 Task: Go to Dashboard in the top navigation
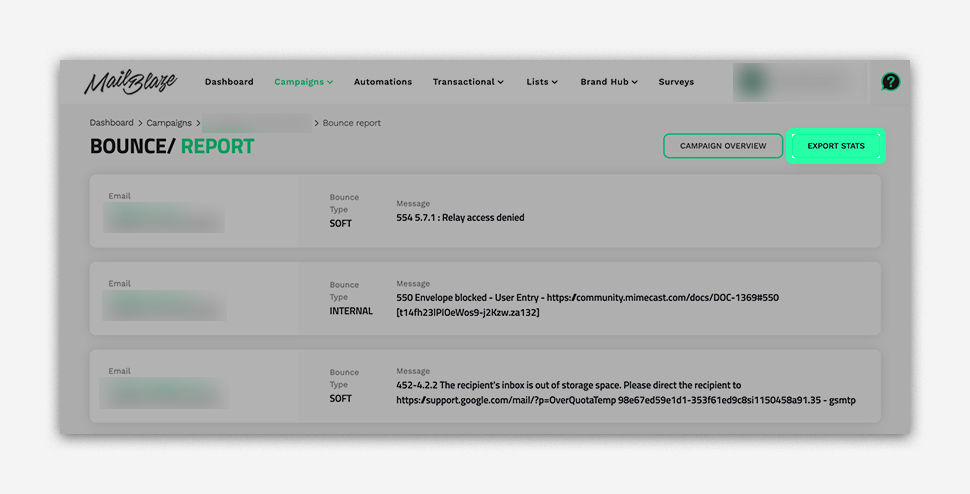[229, 82]
